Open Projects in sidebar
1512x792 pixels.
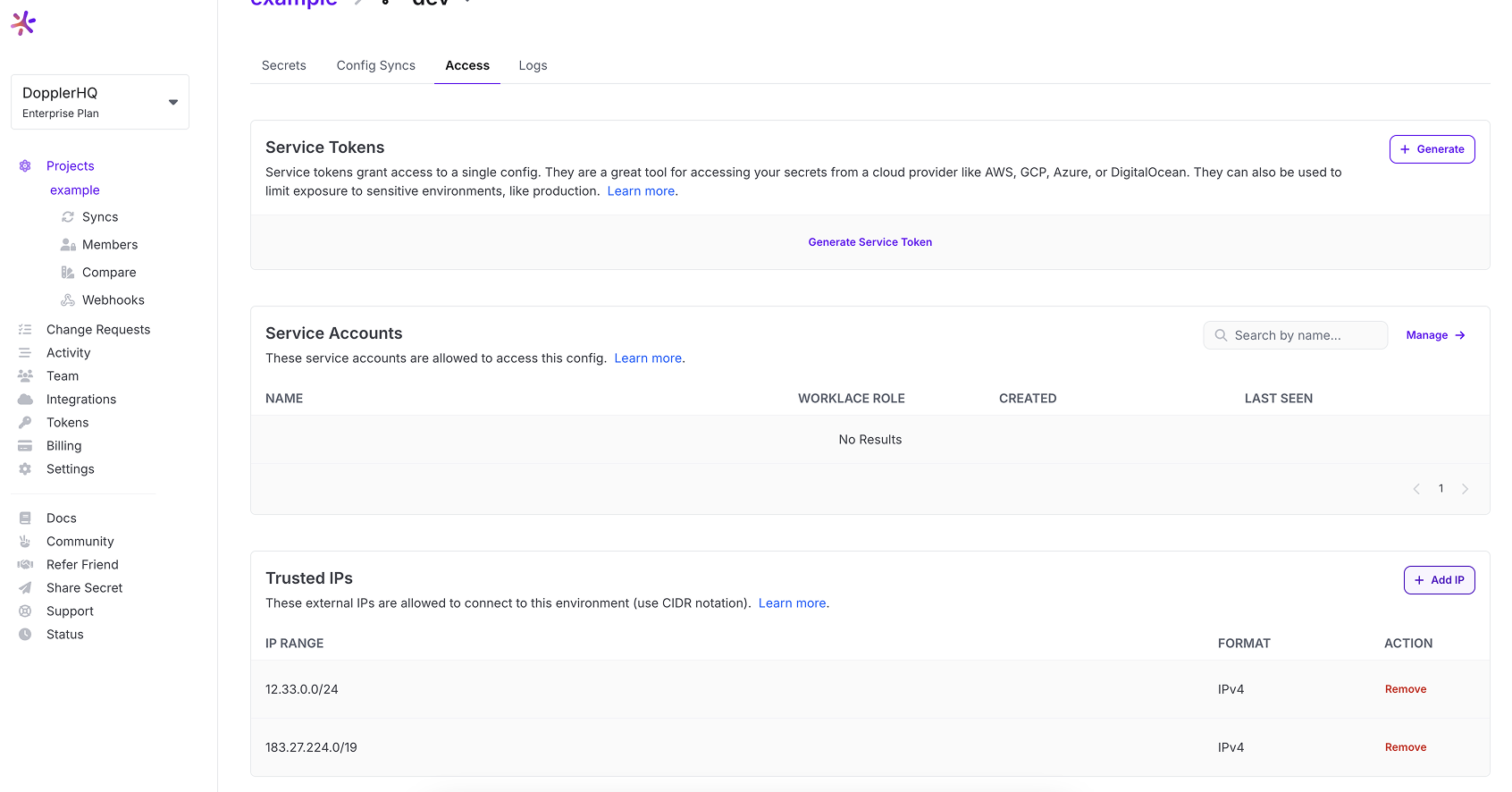pos(70,166)
